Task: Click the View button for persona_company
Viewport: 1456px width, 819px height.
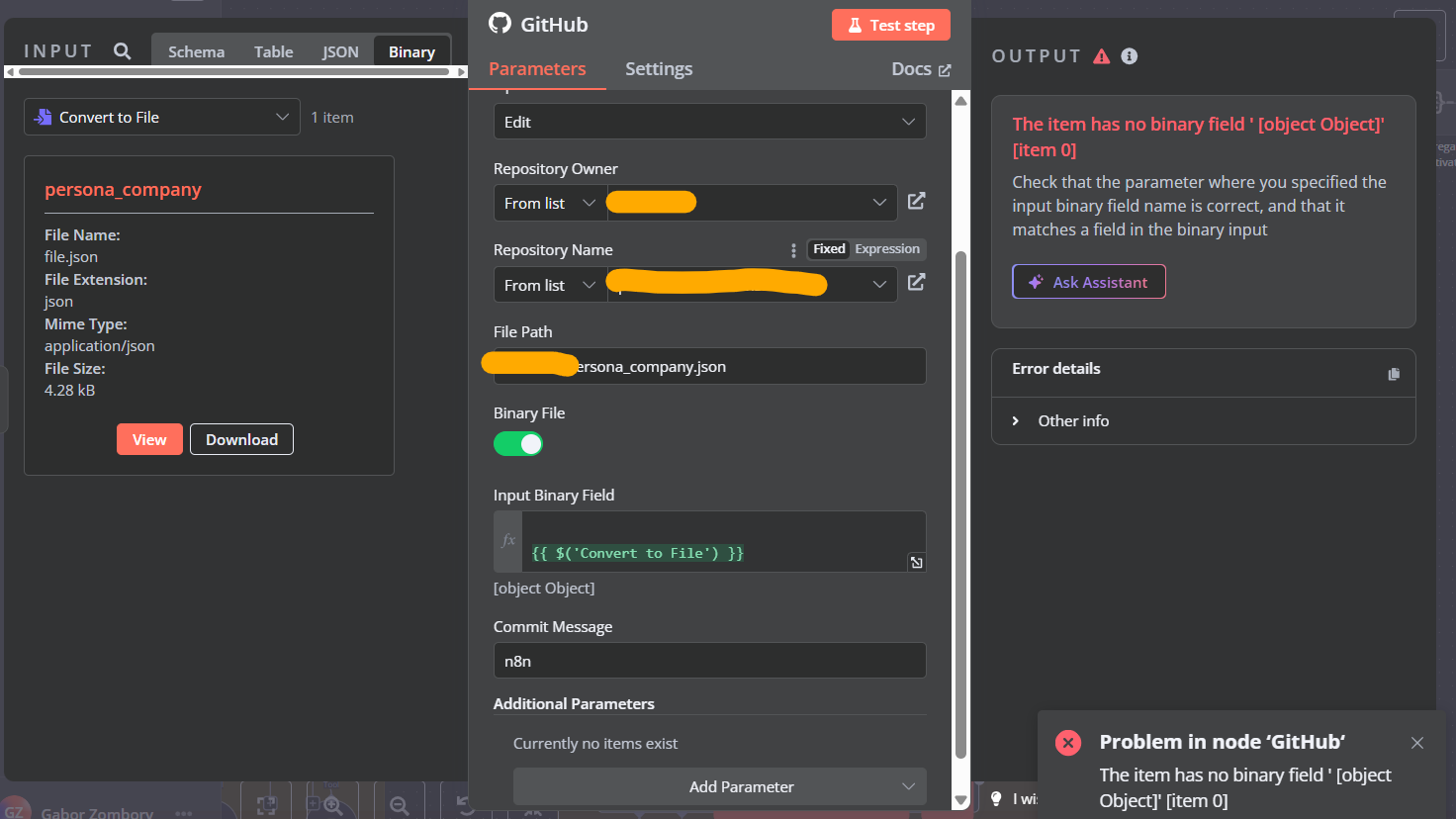Action: [x=149, y=439]
